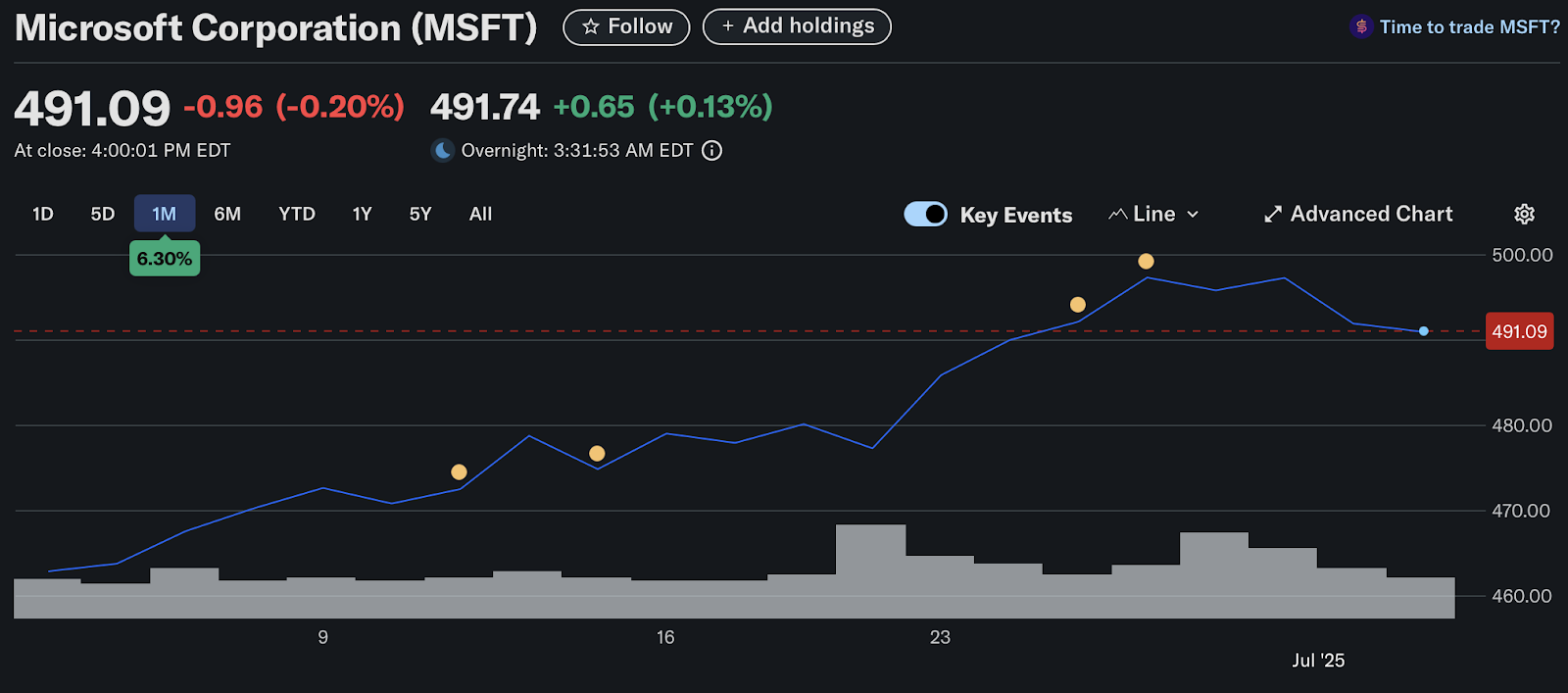Click the -0.96 (-0.20%) change text
Screen dimensions: 1568x693
tap(294, 106)
